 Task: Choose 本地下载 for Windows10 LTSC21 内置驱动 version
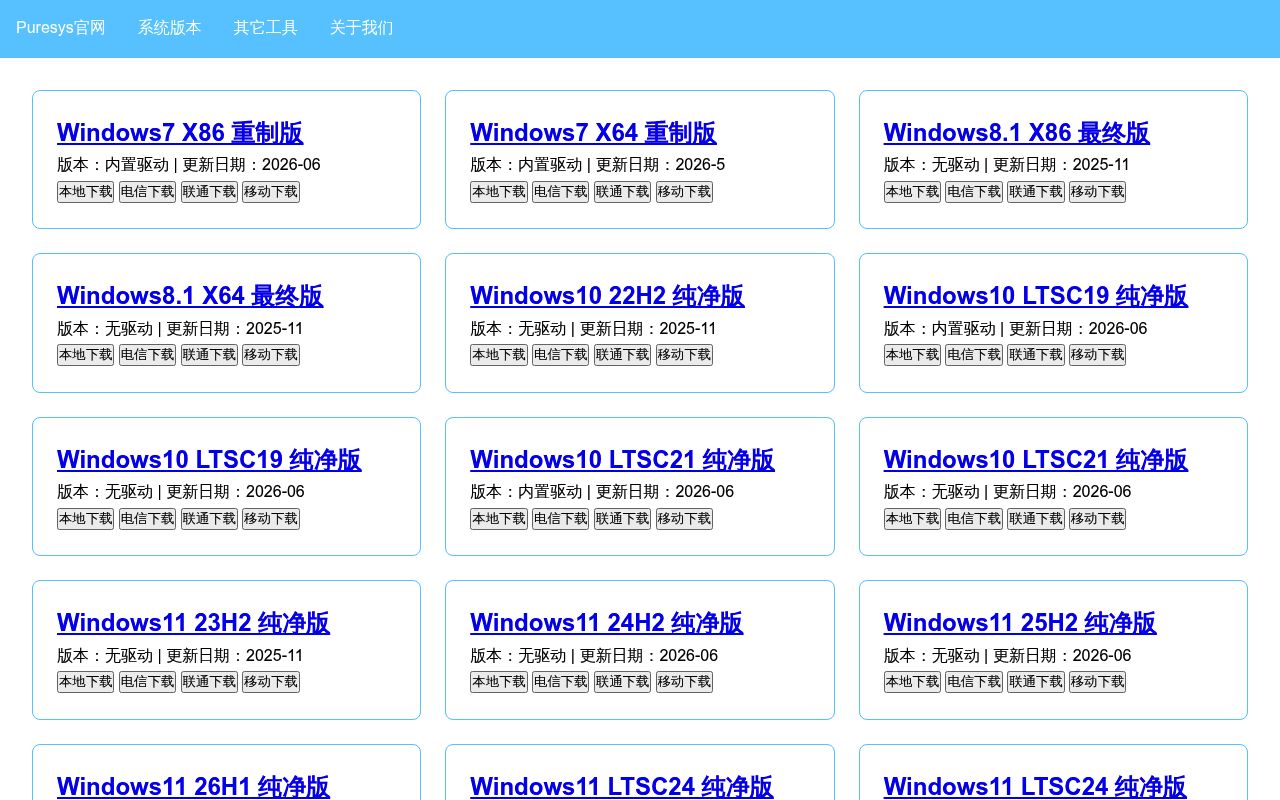tap(499, 519)
